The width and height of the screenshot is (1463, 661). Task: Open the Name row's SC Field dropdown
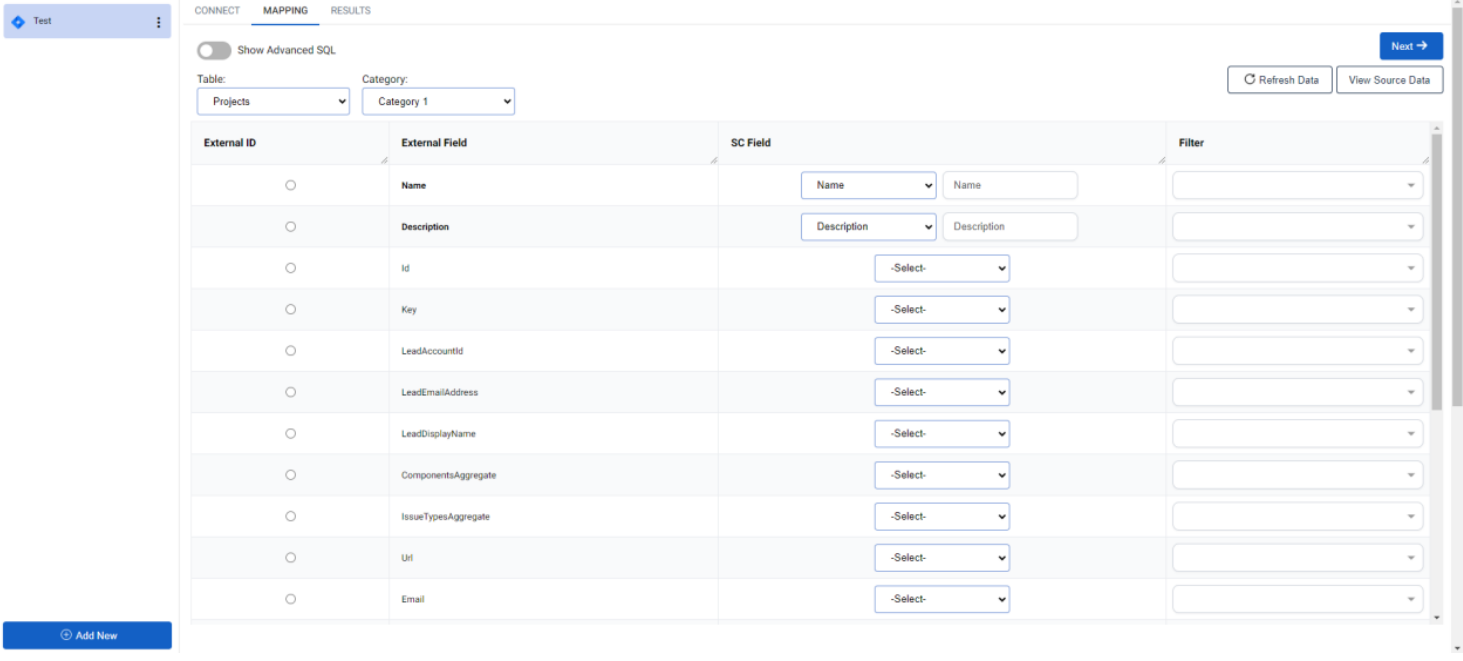[868, 184]
